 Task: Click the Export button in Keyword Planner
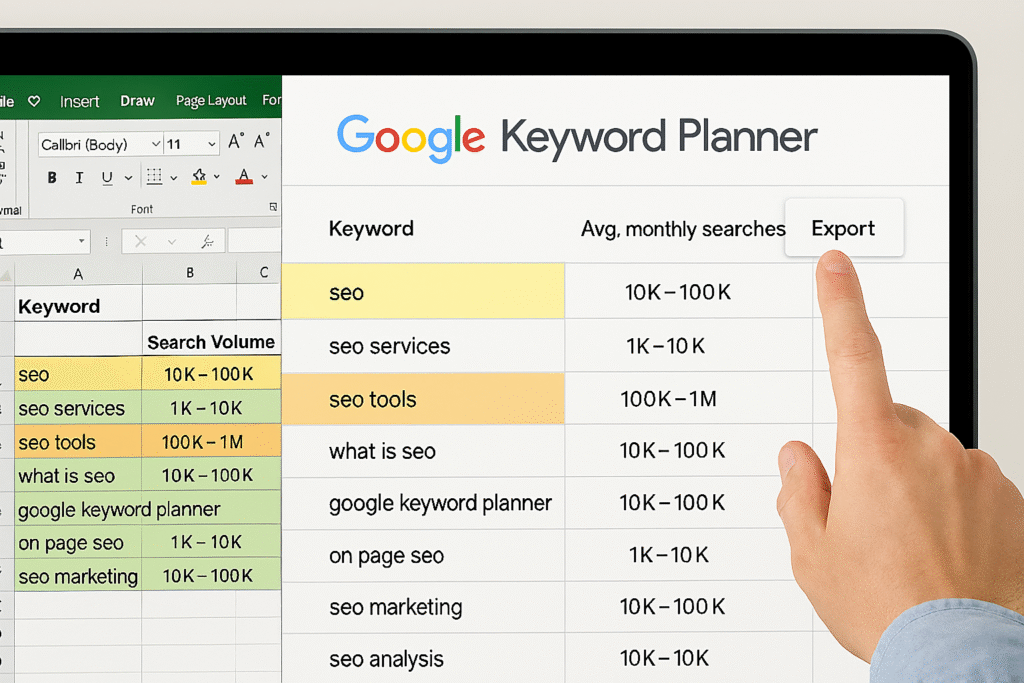pos(844,228)
